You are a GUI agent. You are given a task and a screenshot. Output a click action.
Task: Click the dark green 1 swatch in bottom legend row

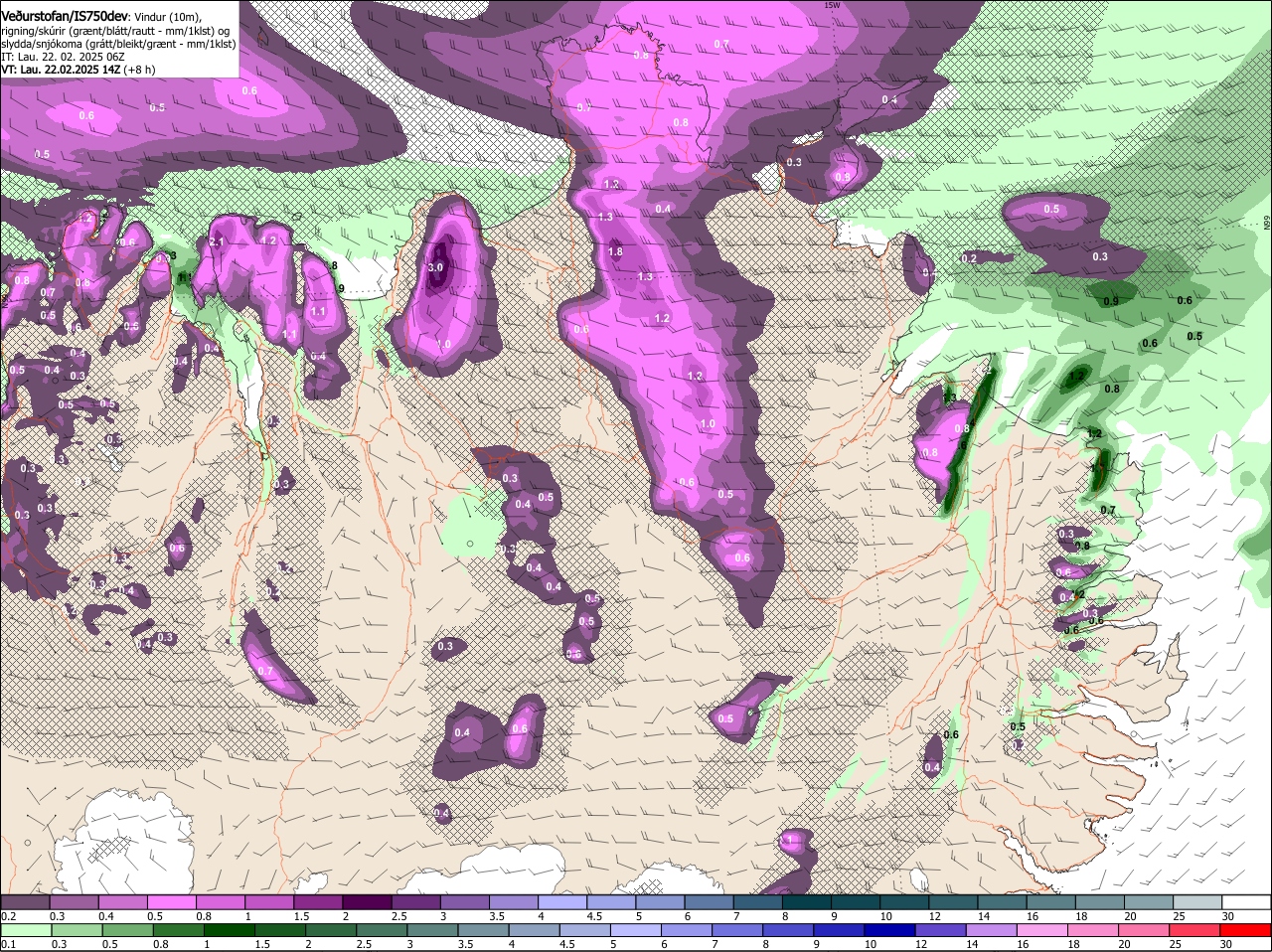[x=229, y=929]
